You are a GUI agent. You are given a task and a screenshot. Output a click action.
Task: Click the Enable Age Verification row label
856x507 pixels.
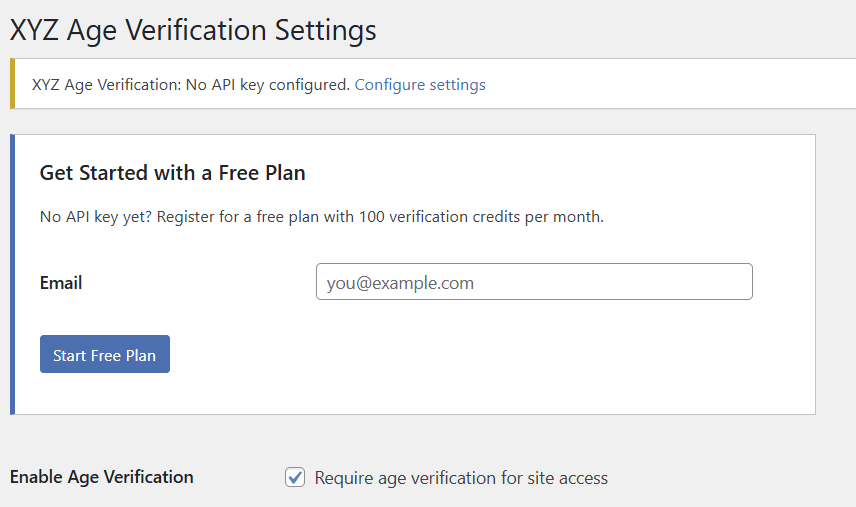pos(101,477)
